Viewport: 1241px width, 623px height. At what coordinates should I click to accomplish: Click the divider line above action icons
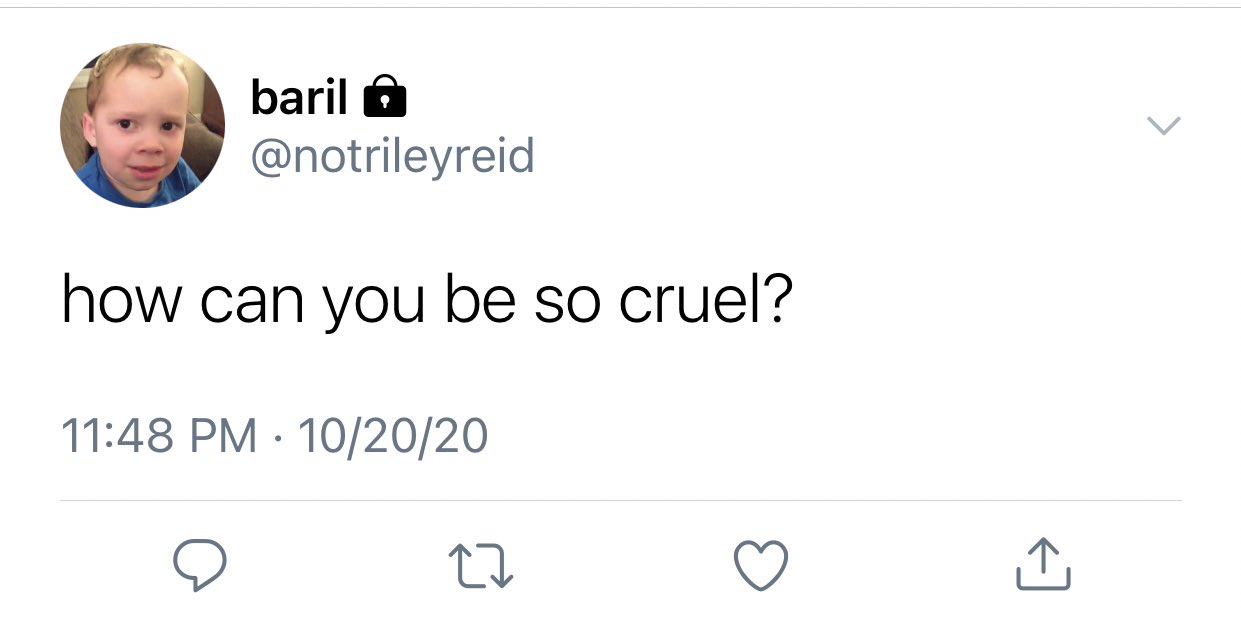pos(620,500)
